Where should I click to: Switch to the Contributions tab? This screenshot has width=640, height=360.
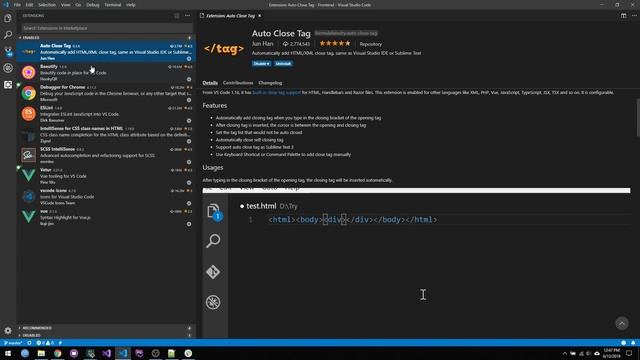(238, 83)
